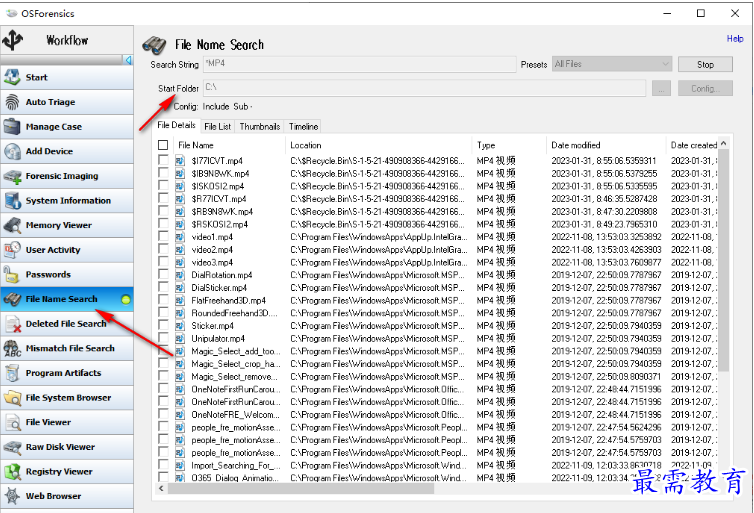
Task: Check the box for DialSticker.mp4
Action: [x=163, y=288]
